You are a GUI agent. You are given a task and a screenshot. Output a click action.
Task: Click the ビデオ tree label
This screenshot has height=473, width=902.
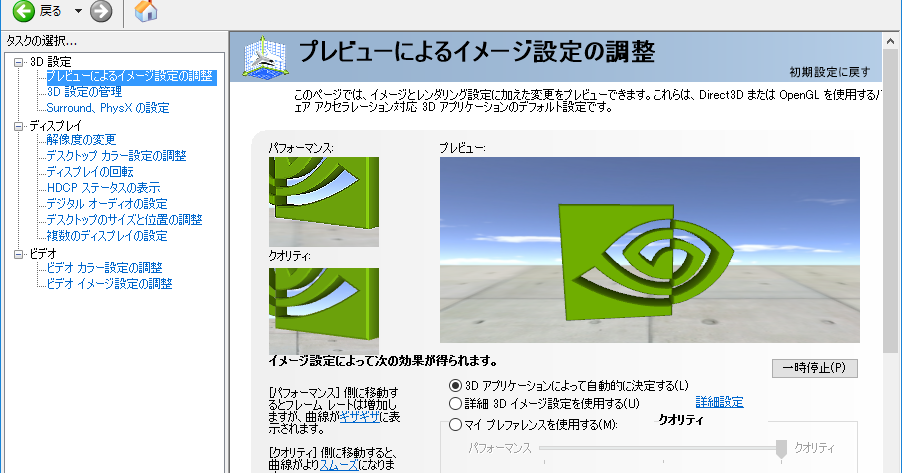coord(43,254)
